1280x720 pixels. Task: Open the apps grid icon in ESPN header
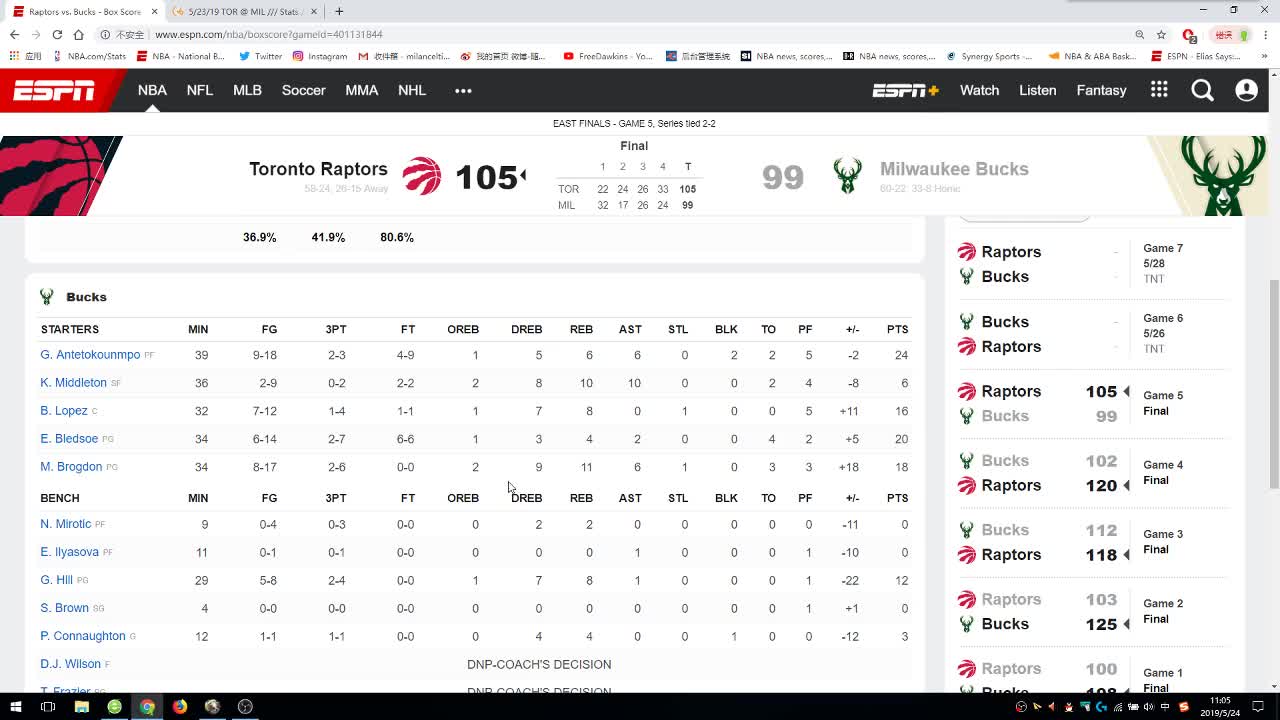click(x=1159, y=90)
